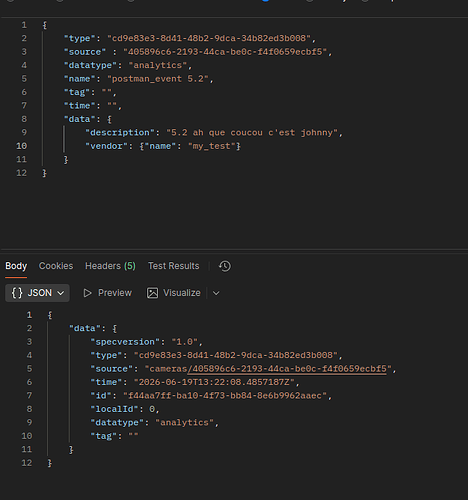Click the "analytics" value in the response
The width and height of the screenshot is (468, 500).
pos(185,423)
